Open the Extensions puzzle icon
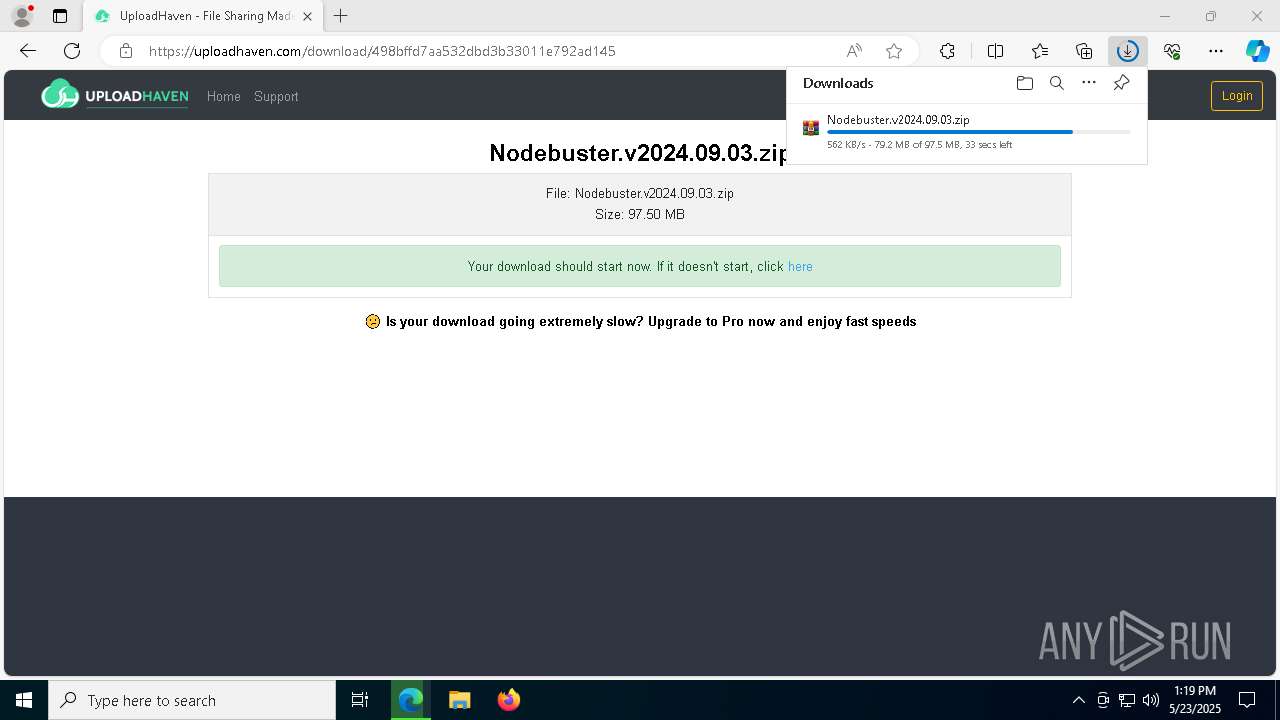This screenshot has width=1280, height=720. coord(947,51)
